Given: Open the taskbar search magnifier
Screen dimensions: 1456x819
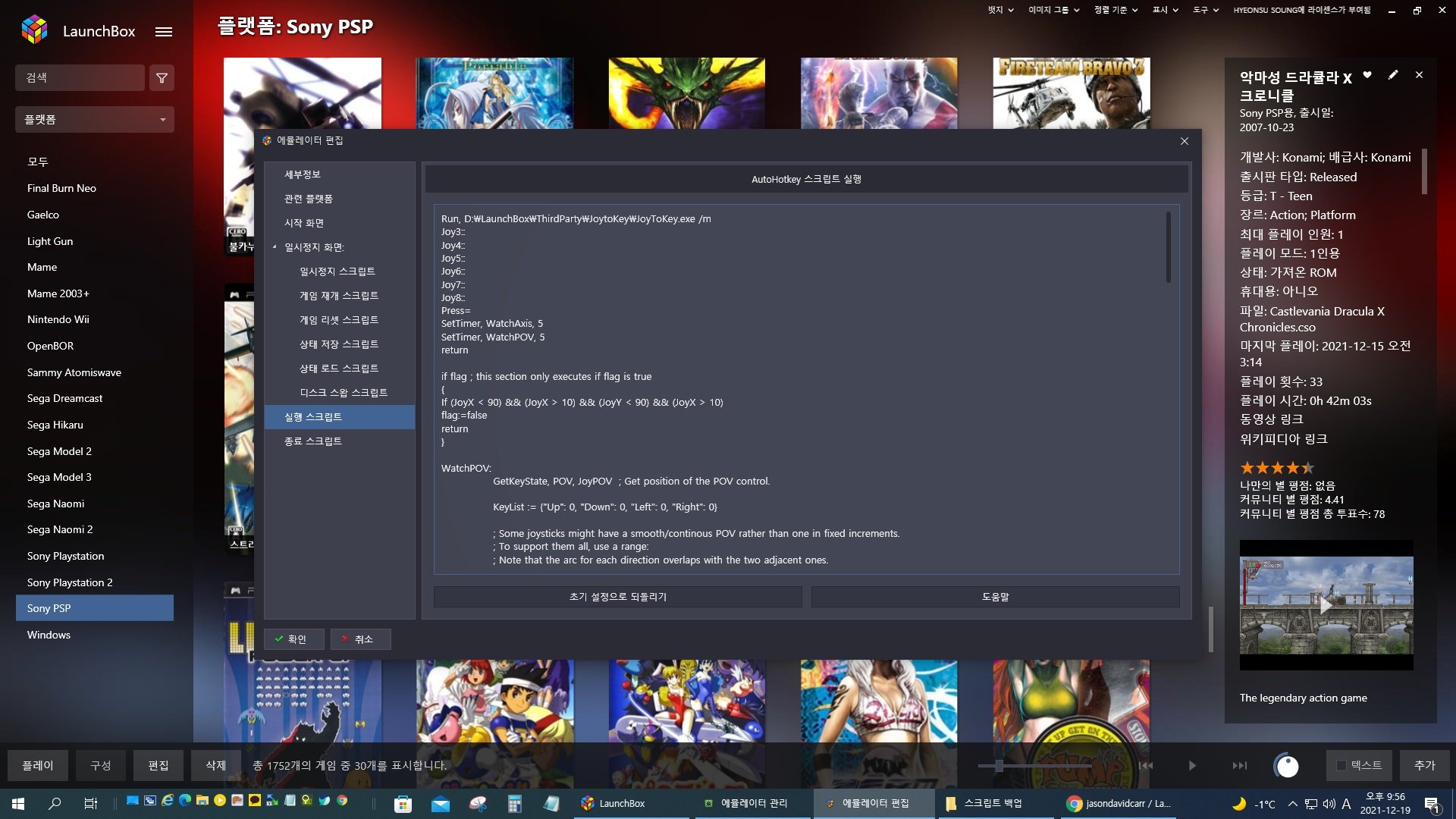Looking at the screenshot, I should pos(55,804).
